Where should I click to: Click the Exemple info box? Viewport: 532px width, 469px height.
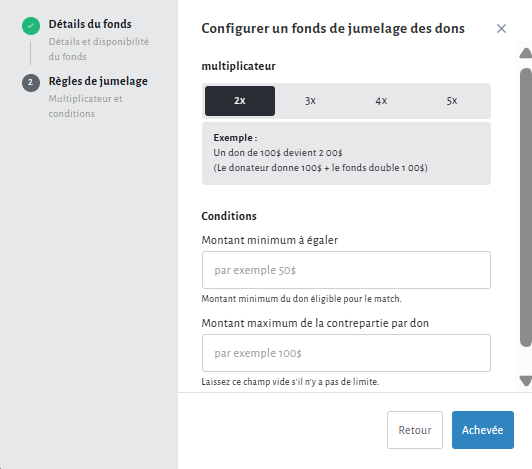(x=346, y=153)
